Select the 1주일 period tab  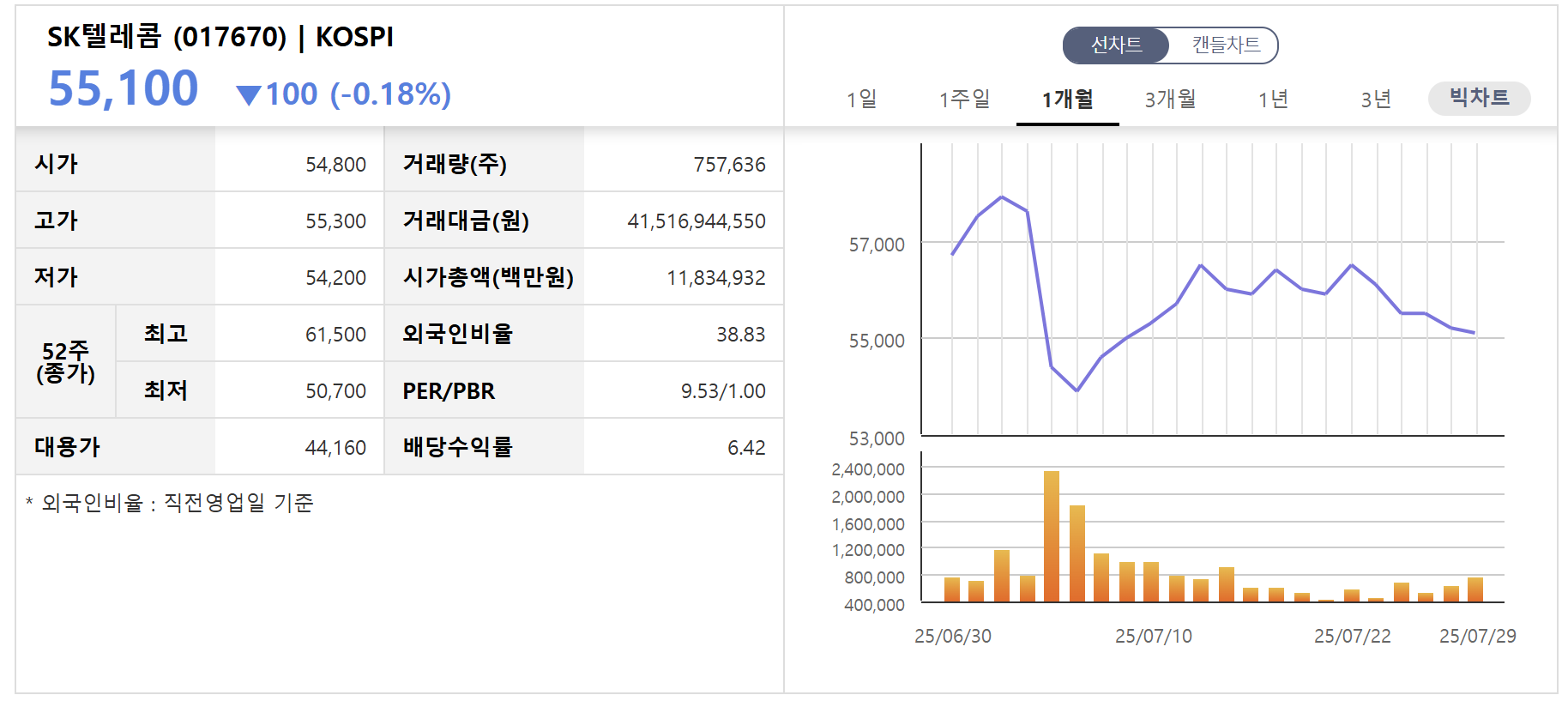[965, 100]
